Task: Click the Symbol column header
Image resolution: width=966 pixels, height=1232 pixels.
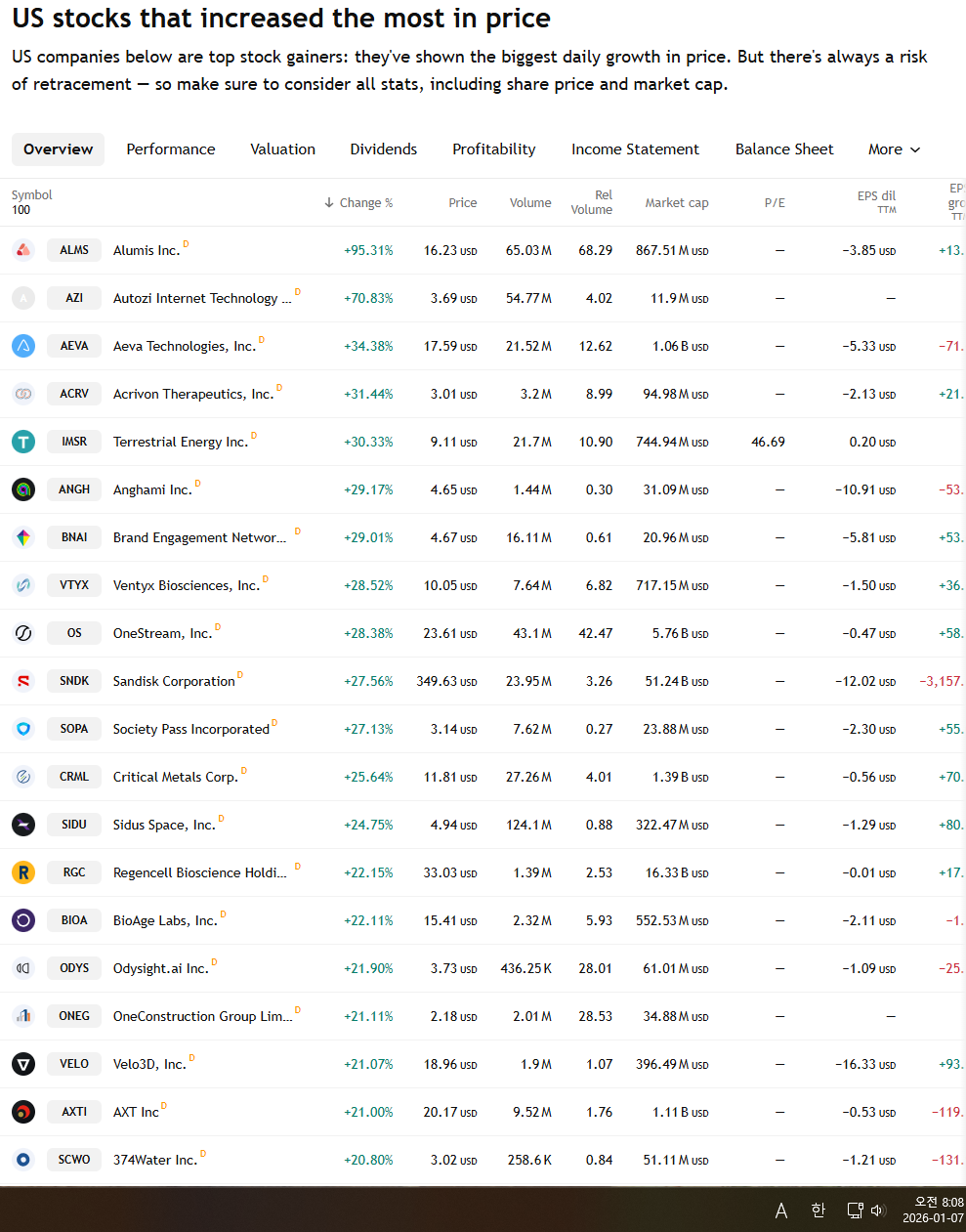Action: (x=32, y=195)
